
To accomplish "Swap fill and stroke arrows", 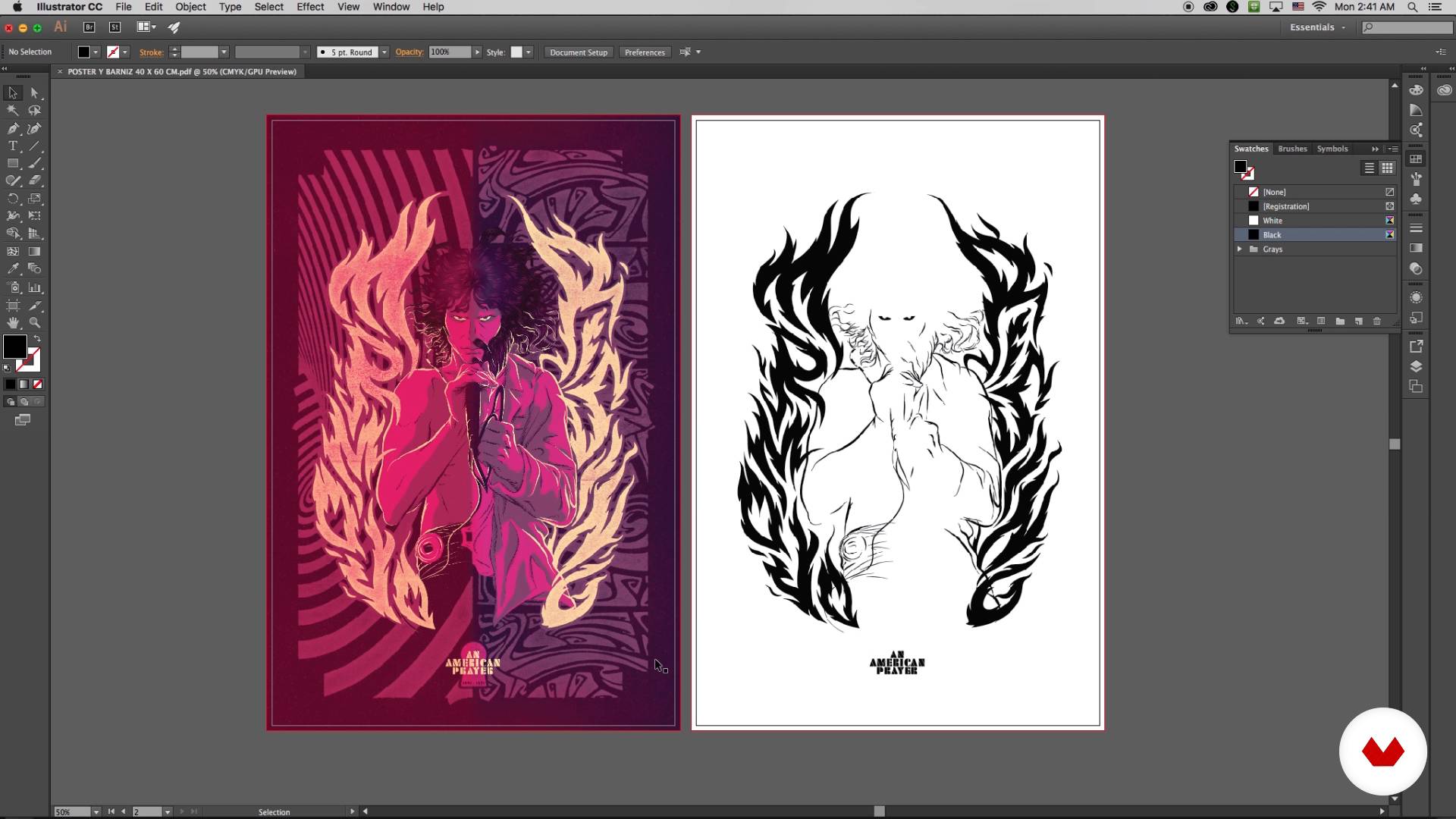I will (37, 338).
